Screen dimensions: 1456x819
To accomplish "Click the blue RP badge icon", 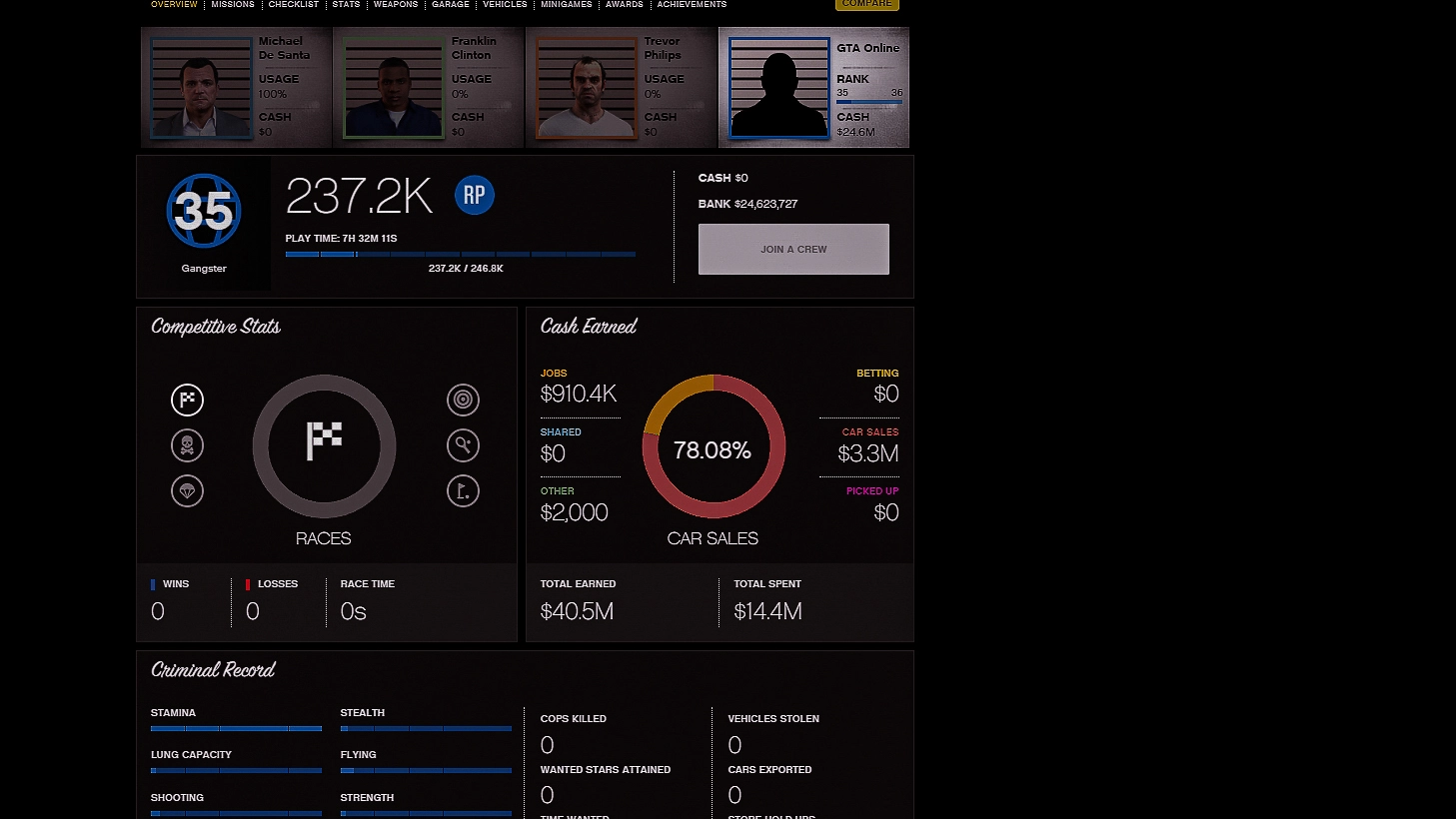I will 475,195.
